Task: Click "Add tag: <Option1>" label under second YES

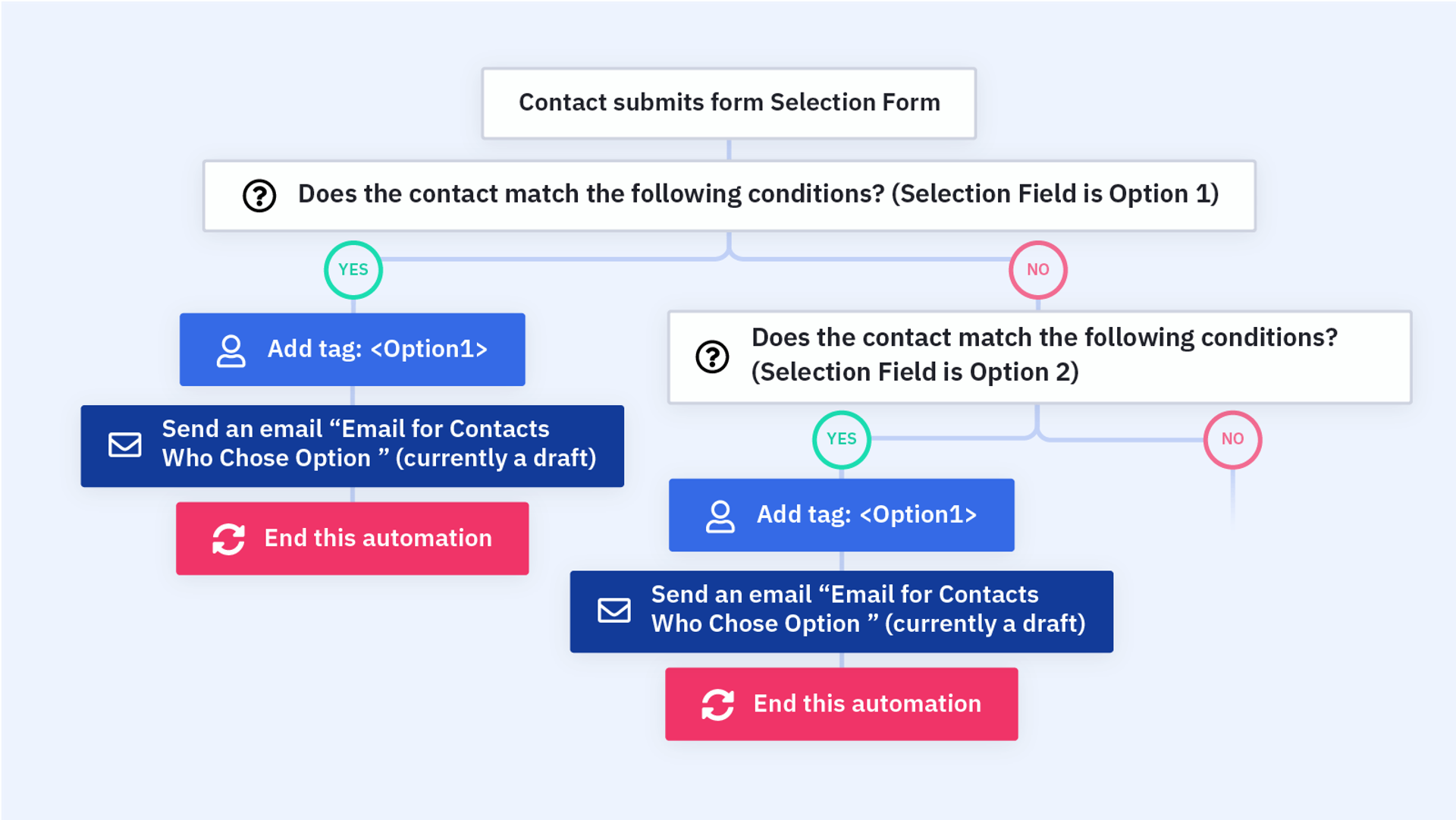Action: [867, 515]
